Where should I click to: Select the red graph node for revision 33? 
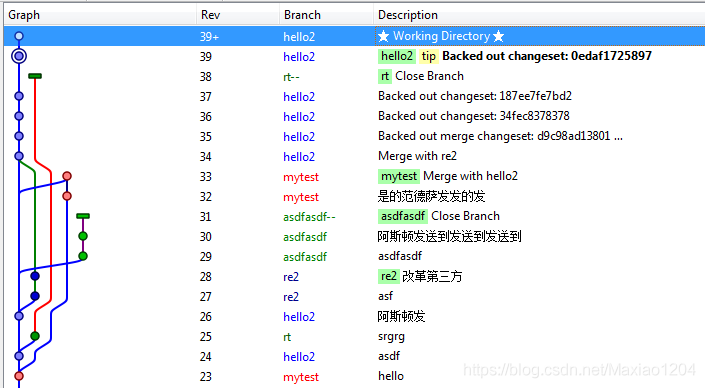(x=67, y=176)
